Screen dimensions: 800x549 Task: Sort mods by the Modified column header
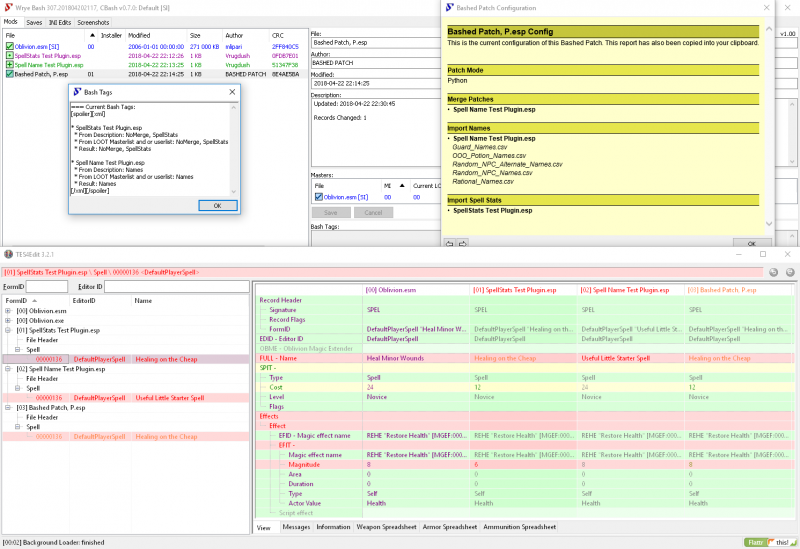156,35
